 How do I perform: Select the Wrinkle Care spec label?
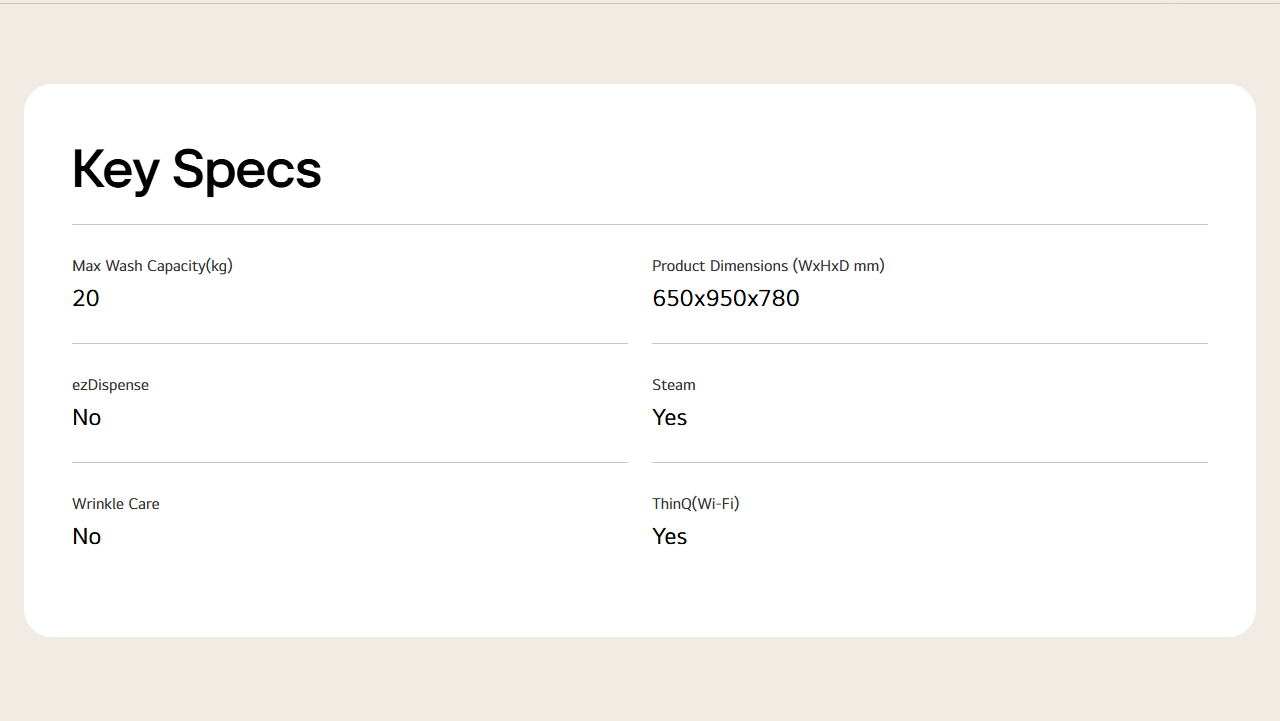[116, 504]
